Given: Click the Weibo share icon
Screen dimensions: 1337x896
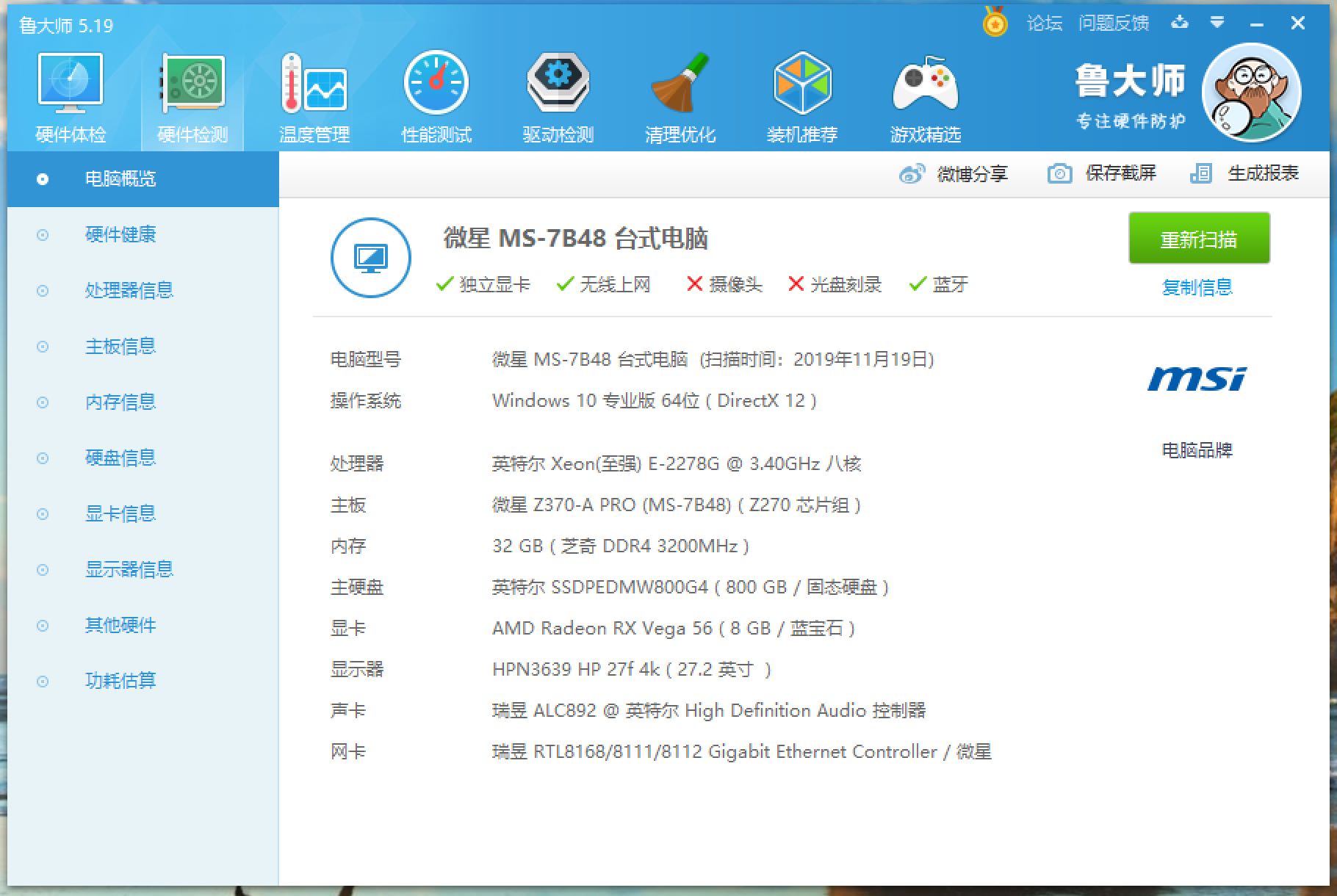Looking at the screenshot, I should tap(912, 174).
